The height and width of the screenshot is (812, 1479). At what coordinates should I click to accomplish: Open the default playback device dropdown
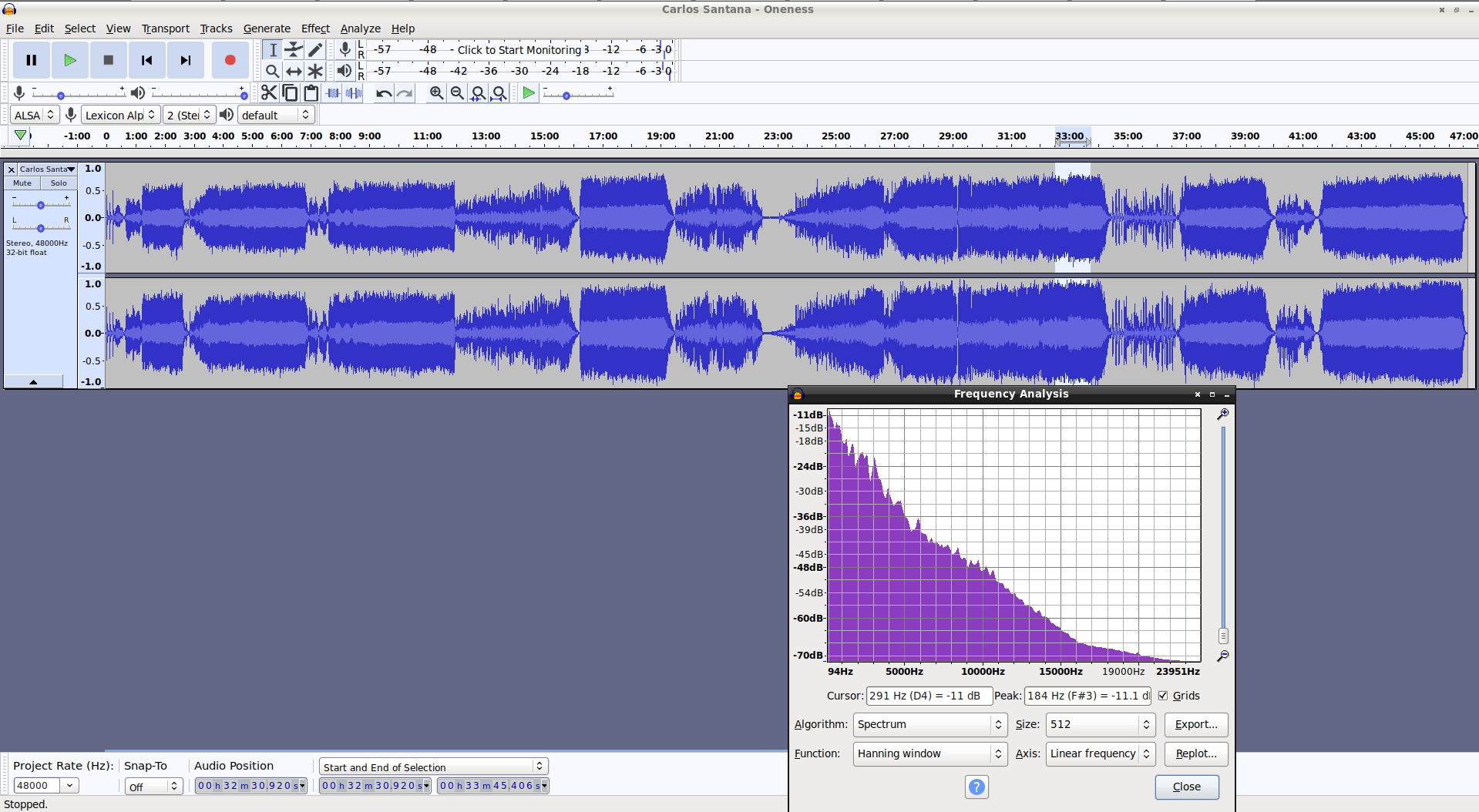[276, 115]
